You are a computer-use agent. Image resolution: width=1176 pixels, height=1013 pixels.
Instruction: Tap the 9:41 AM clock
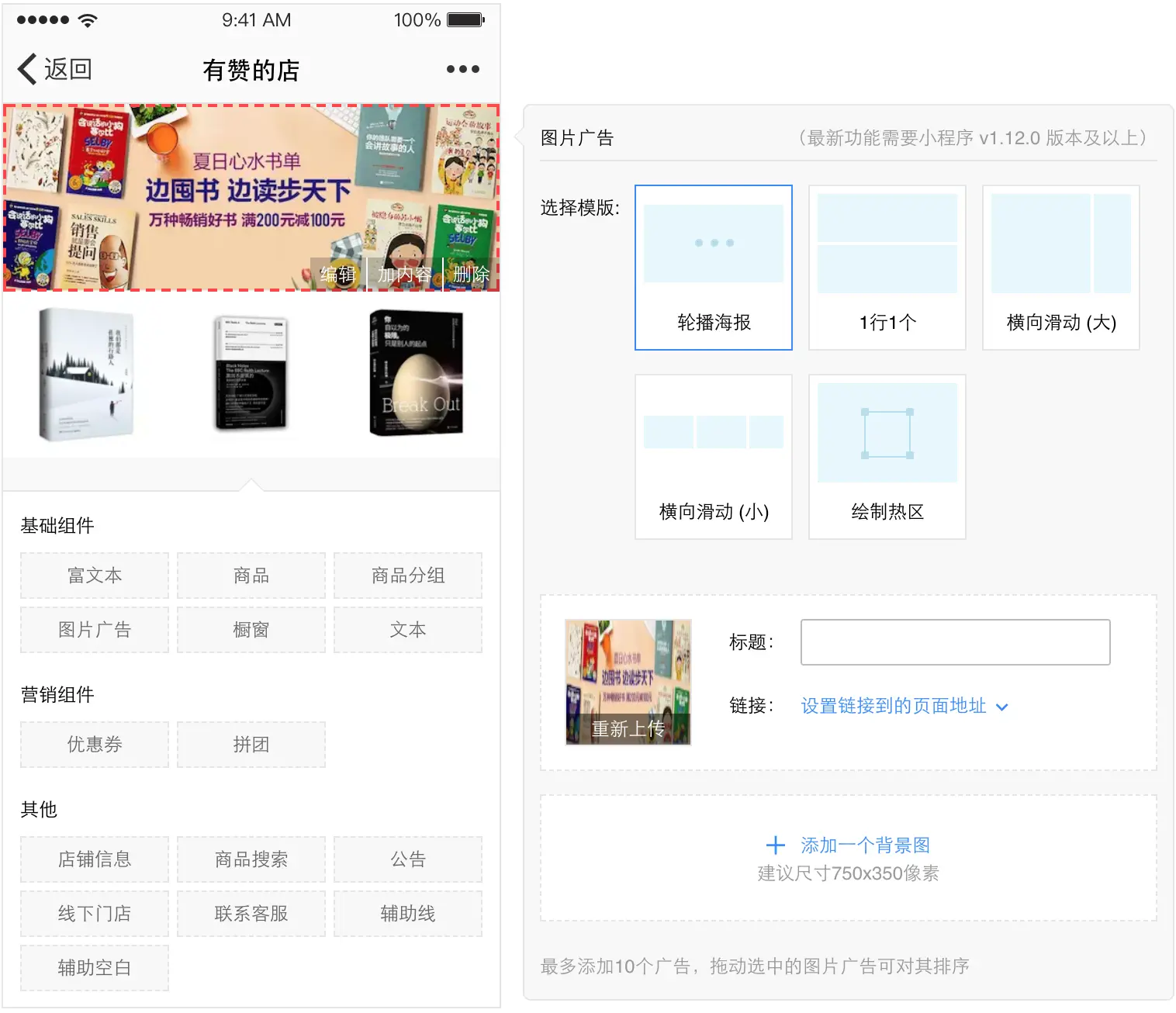click(257, 19)
